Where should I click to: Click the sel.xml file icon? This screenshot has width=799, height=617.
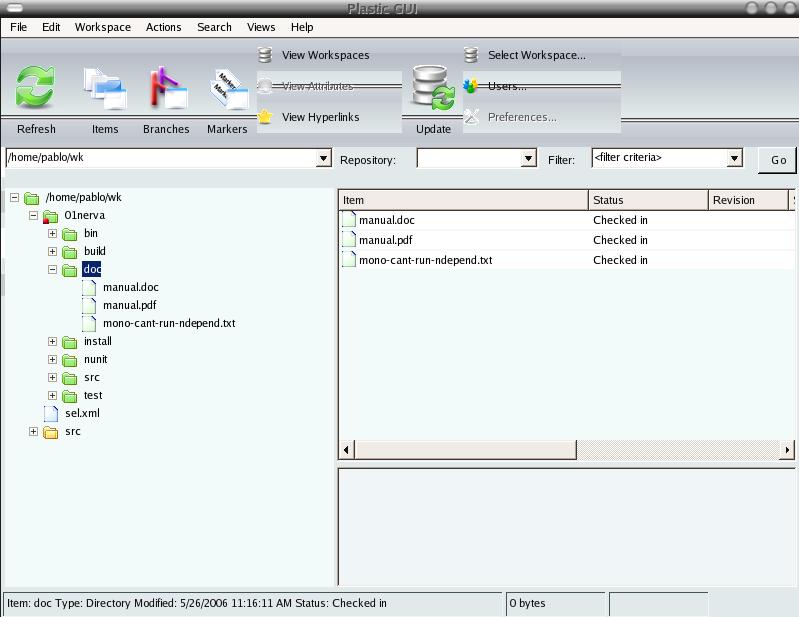coord(51,413)
